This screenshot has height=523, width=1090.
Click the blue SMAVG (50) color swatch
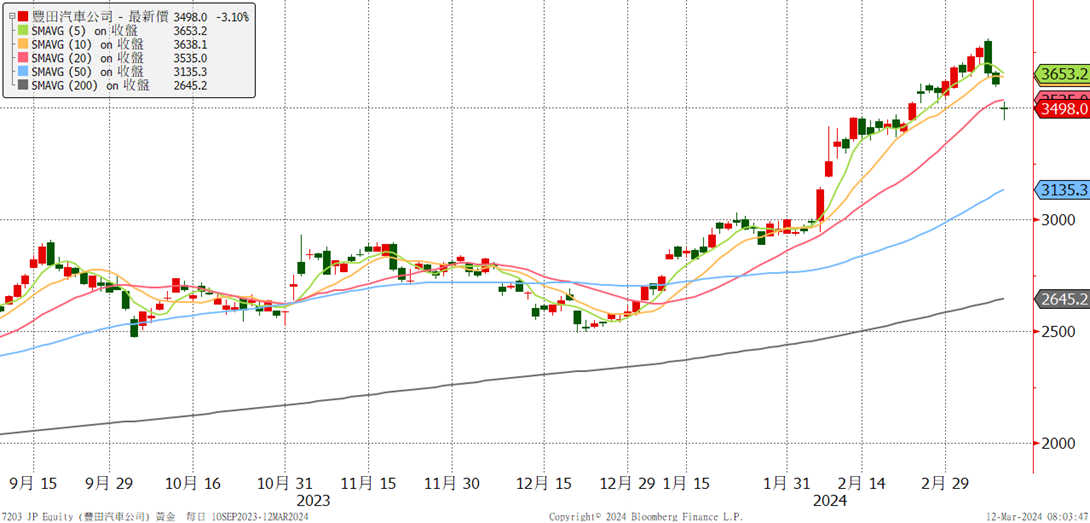(x=24, y=72)
